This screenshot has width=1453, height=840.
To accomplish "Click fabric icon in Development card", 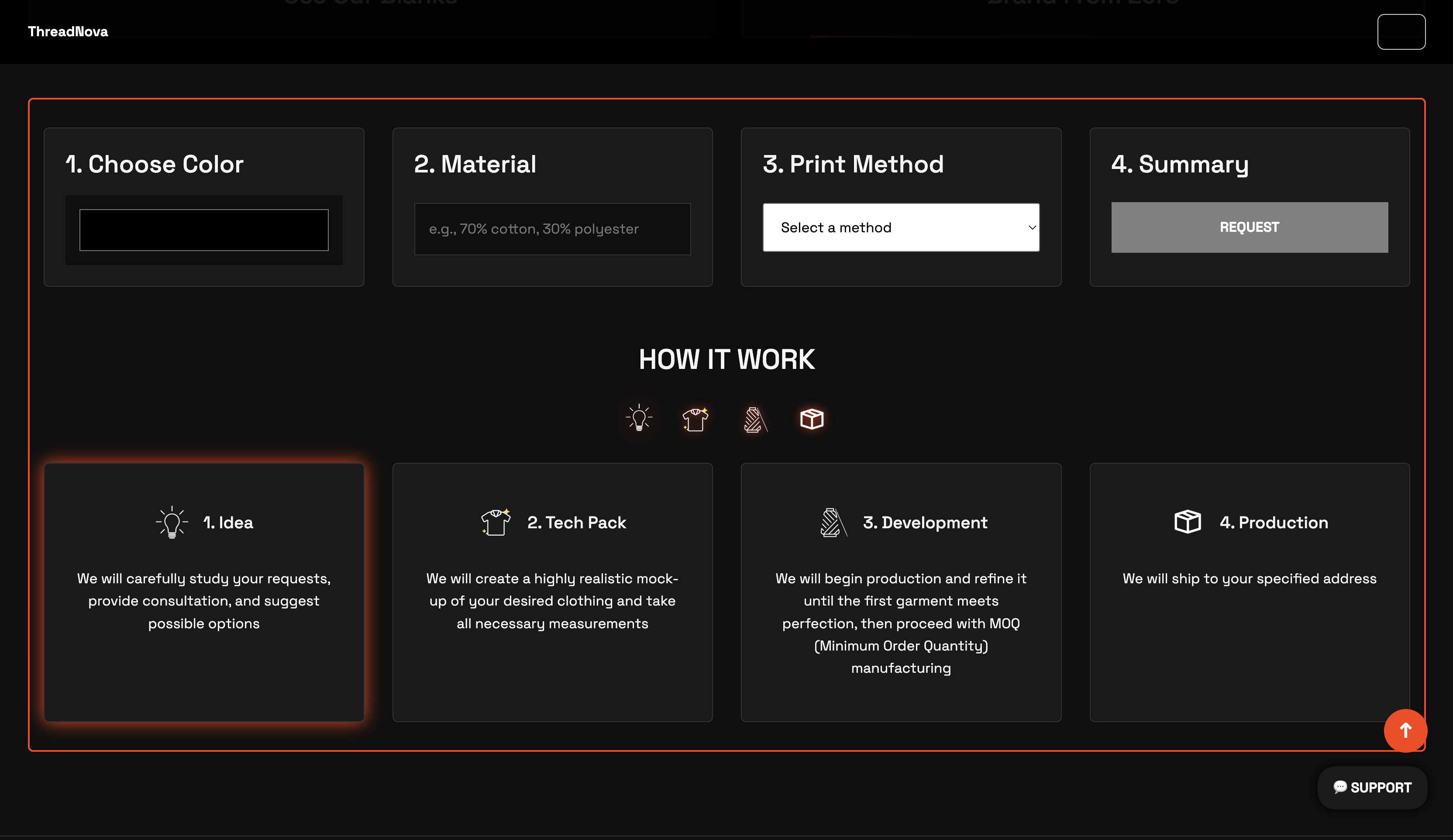I will coord(833,522).
